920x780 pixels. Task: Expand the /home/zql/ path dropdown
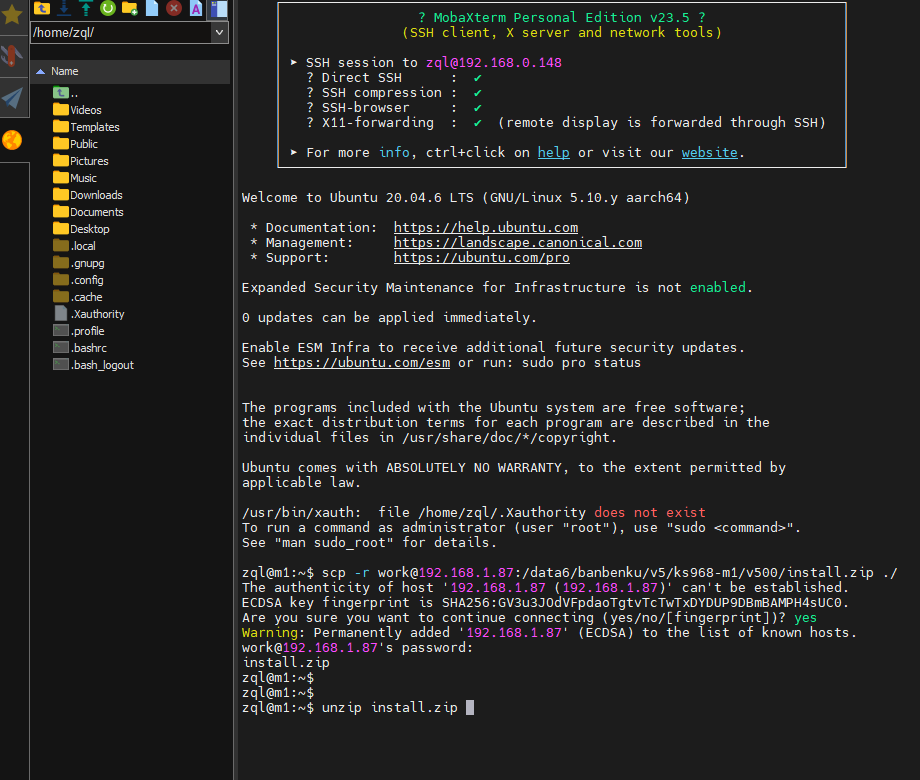point(220,32)
